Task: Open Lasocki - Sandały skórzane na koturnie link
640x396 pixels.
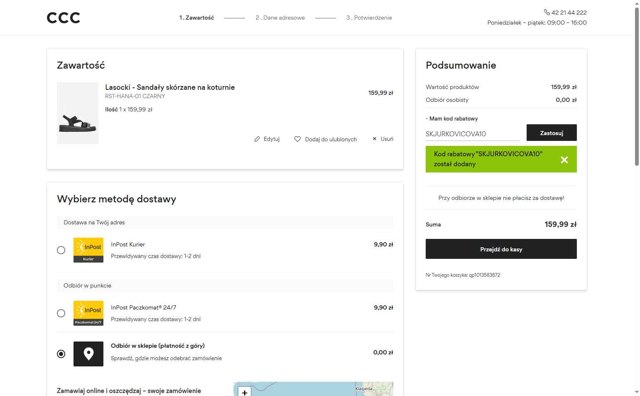Action: pos(170,87)
